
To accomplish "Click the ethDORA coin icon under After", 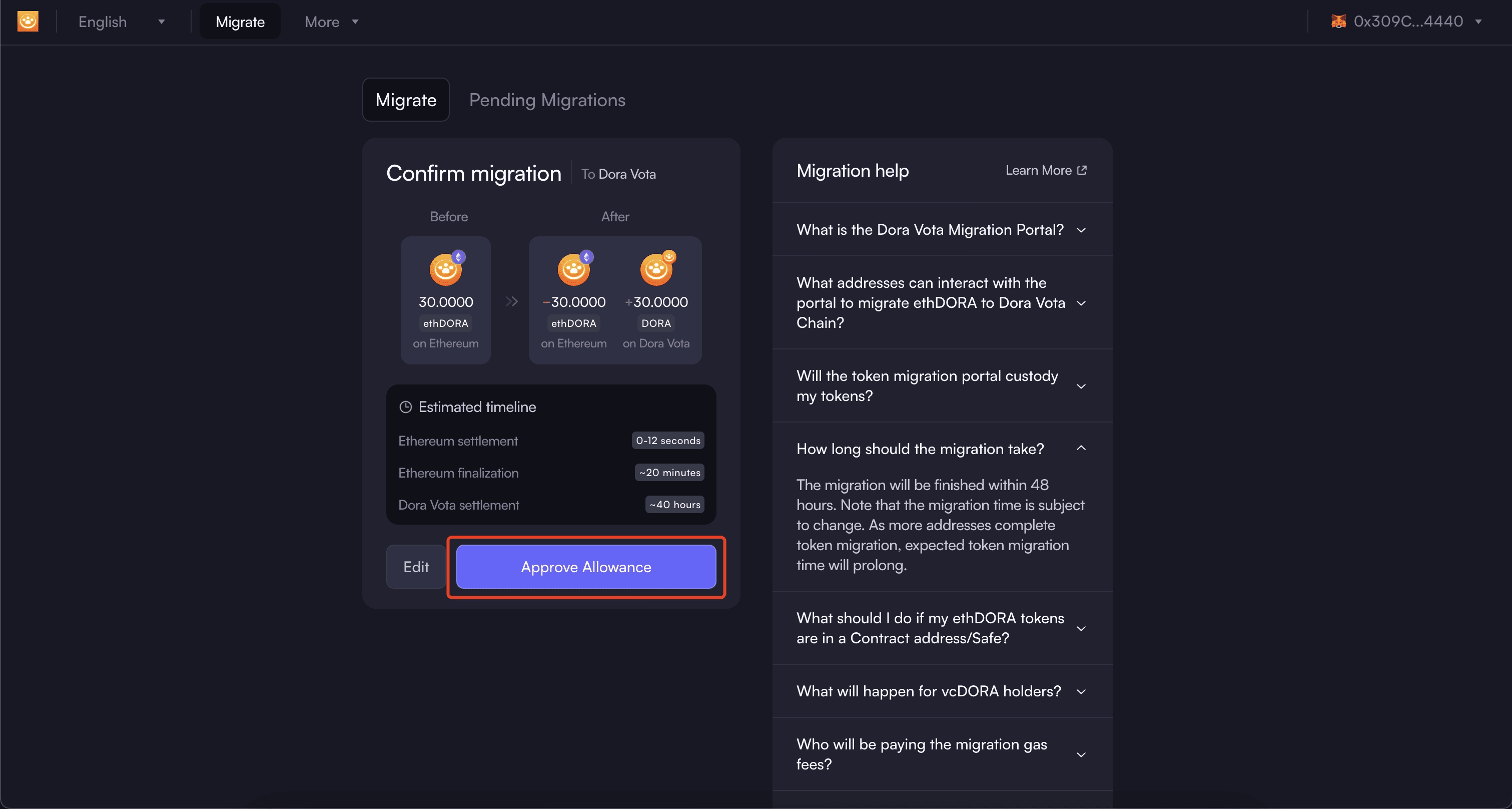I will pos(574,269).
